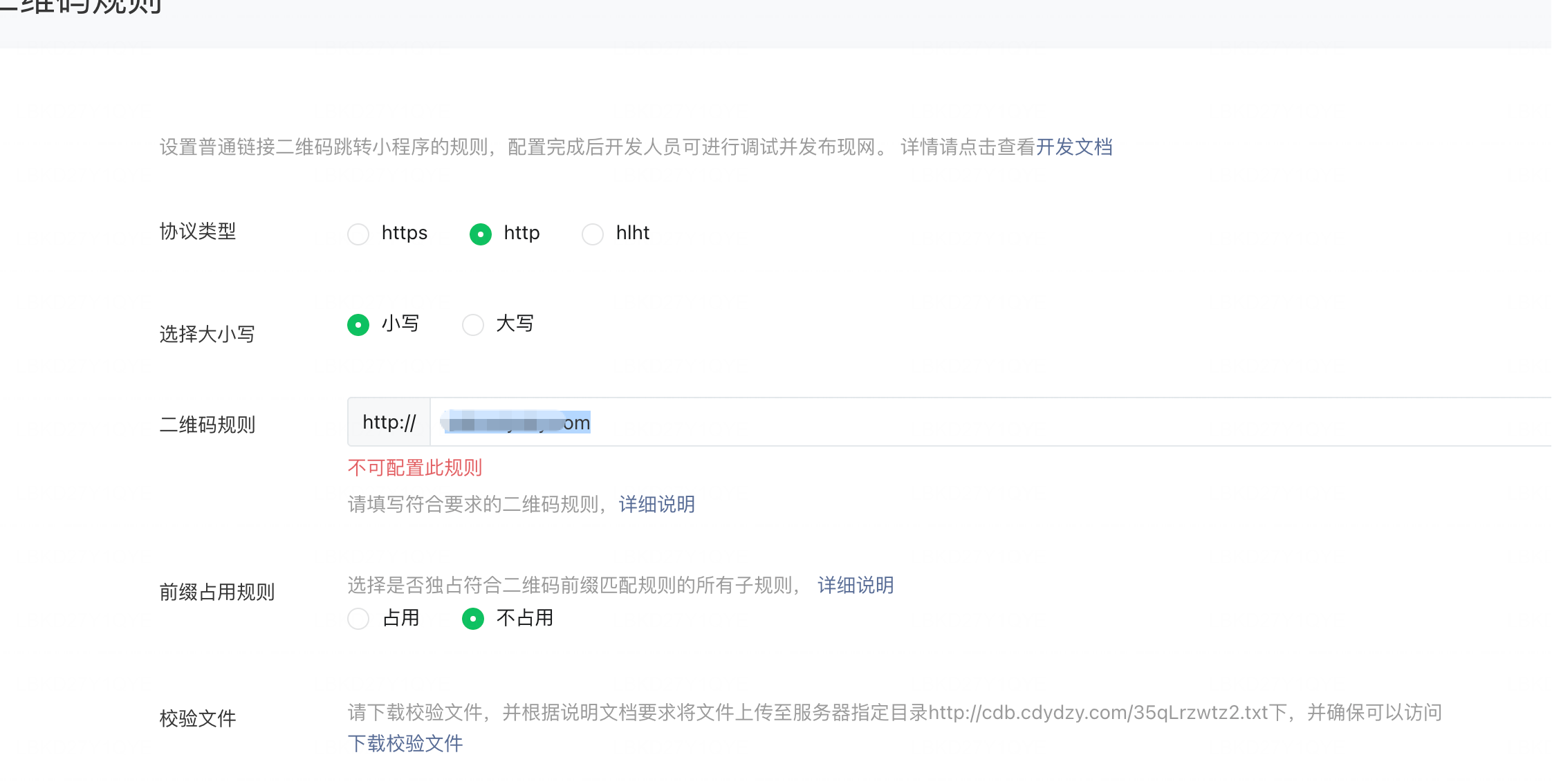
Task: Select 小写 lowercase option
Action: tap(358, 324)
